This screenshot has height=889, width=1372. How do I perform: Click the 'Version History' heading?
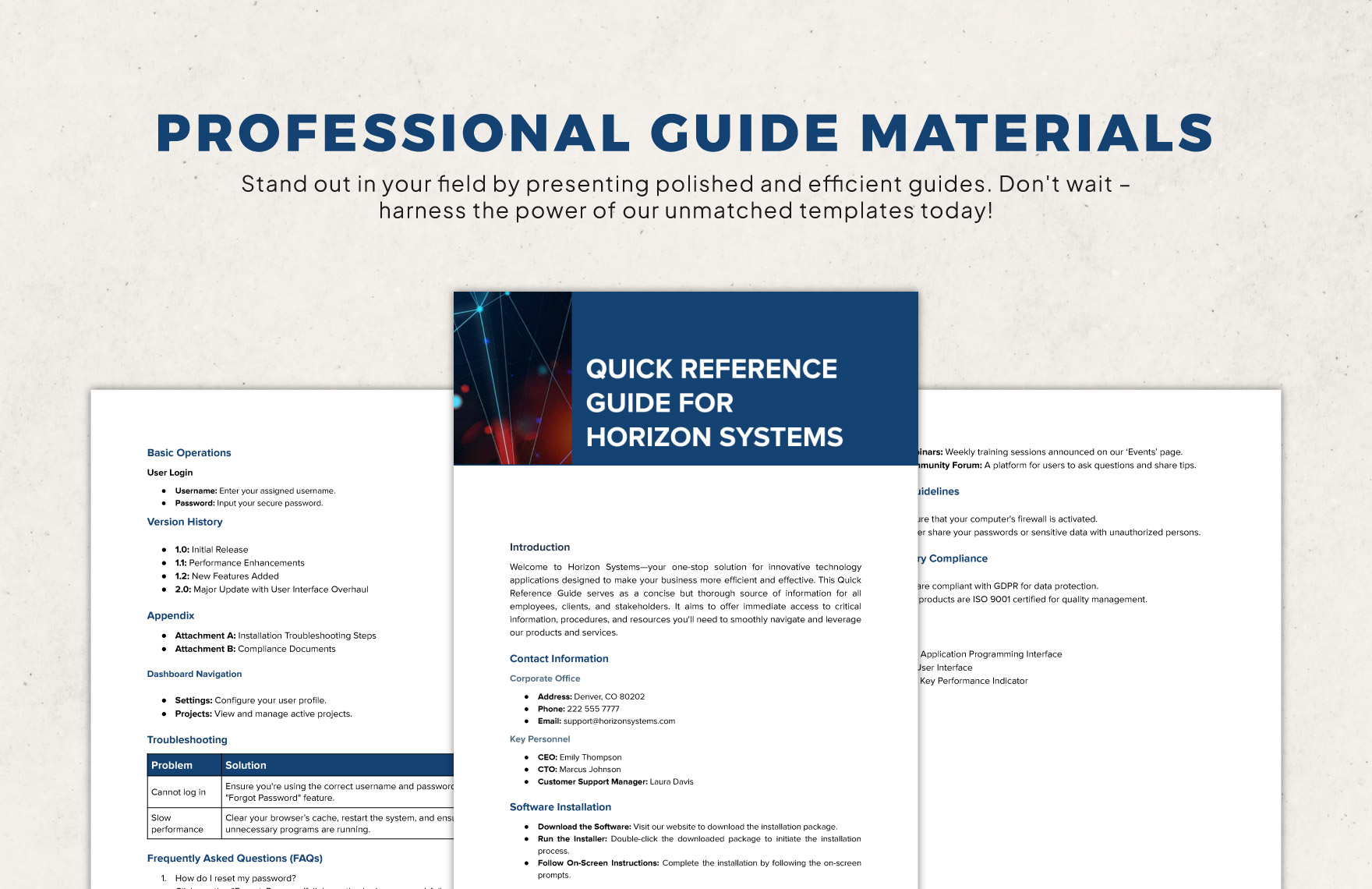click(185, 522)
